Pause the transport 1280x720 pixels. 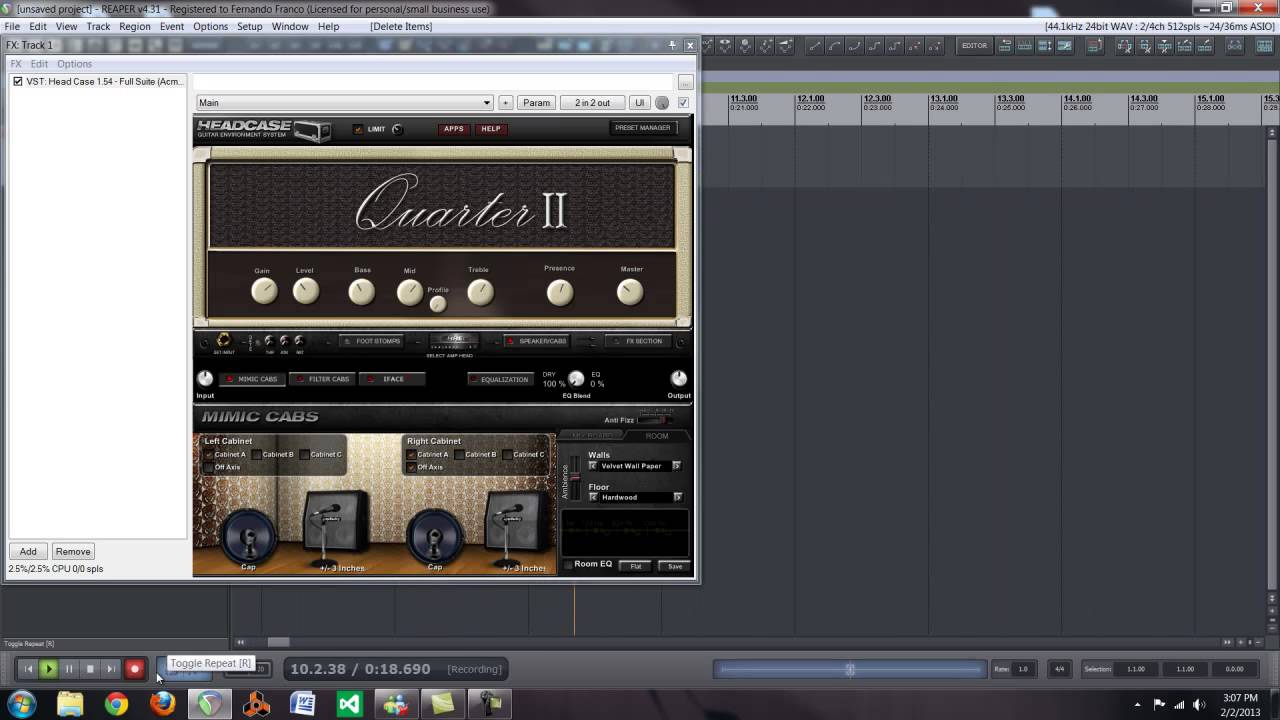(69, 669)
